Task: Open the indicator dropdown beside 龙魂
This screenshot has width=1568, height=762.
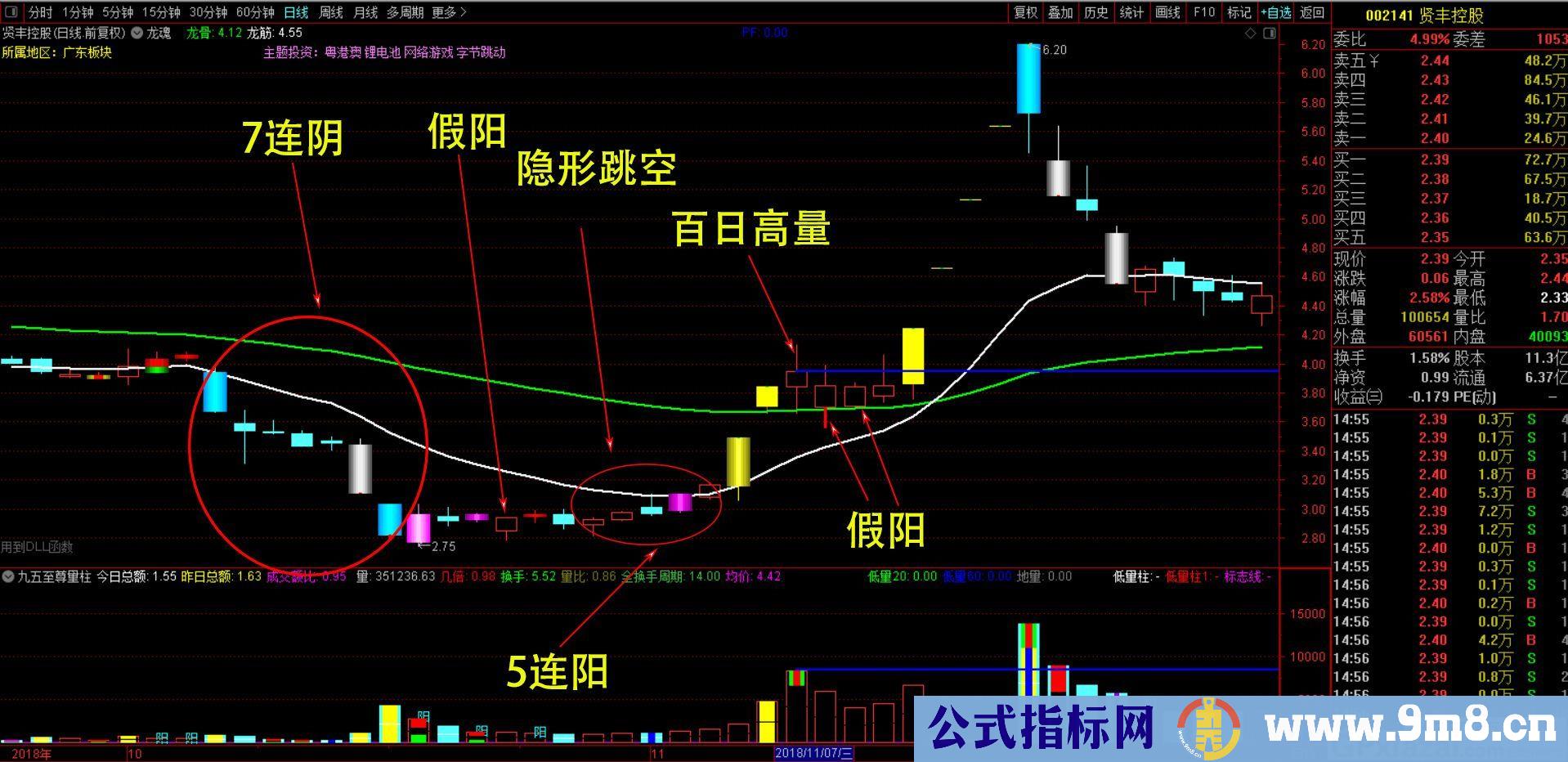Action: (x=137, y=33)
